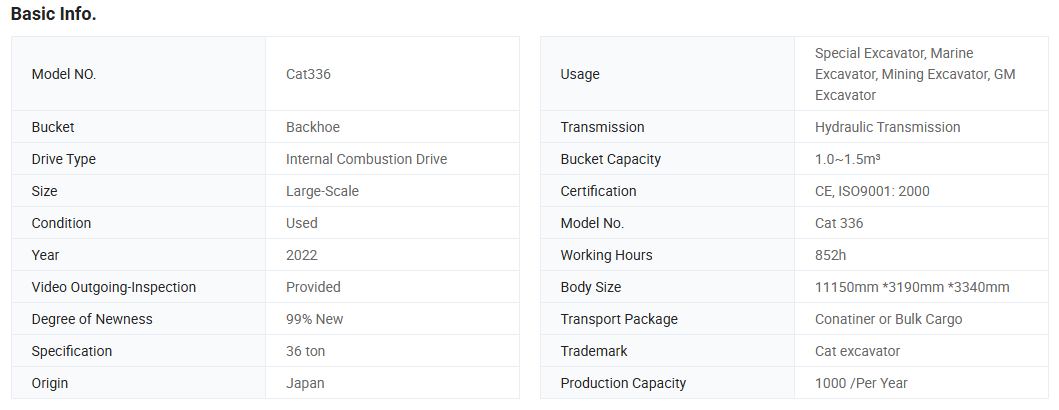1059x410 pixels.
Task: Select the "Origin" label
Action: (50, 383)
